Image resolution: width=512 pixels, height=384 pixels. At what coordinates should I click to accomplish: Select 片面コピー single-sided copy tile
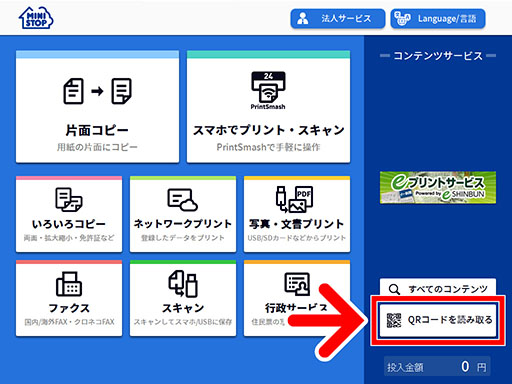pos(97,107)
